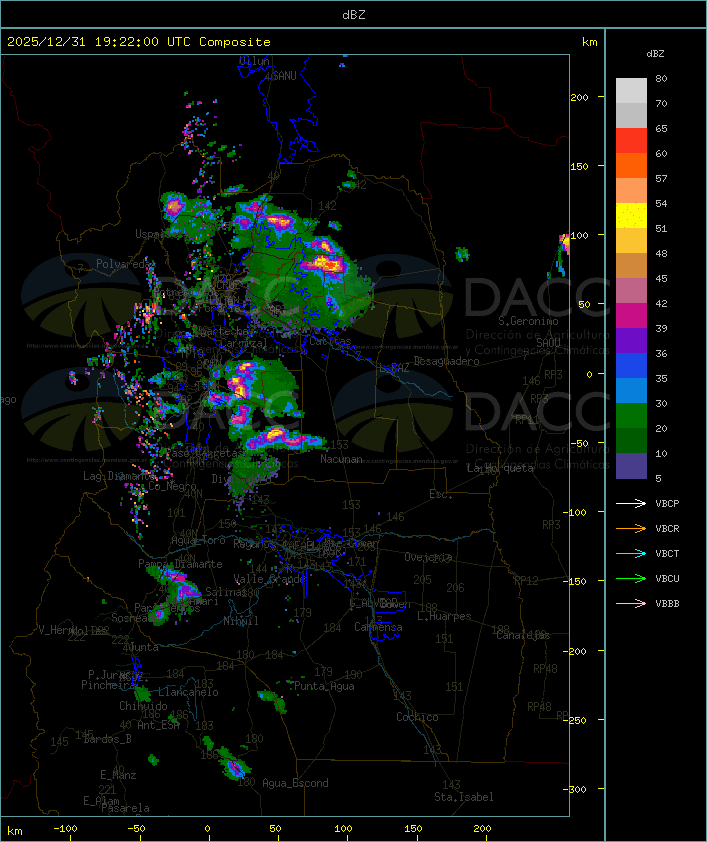Click the -100 km tick on bottom axis

tap(65, 829)
